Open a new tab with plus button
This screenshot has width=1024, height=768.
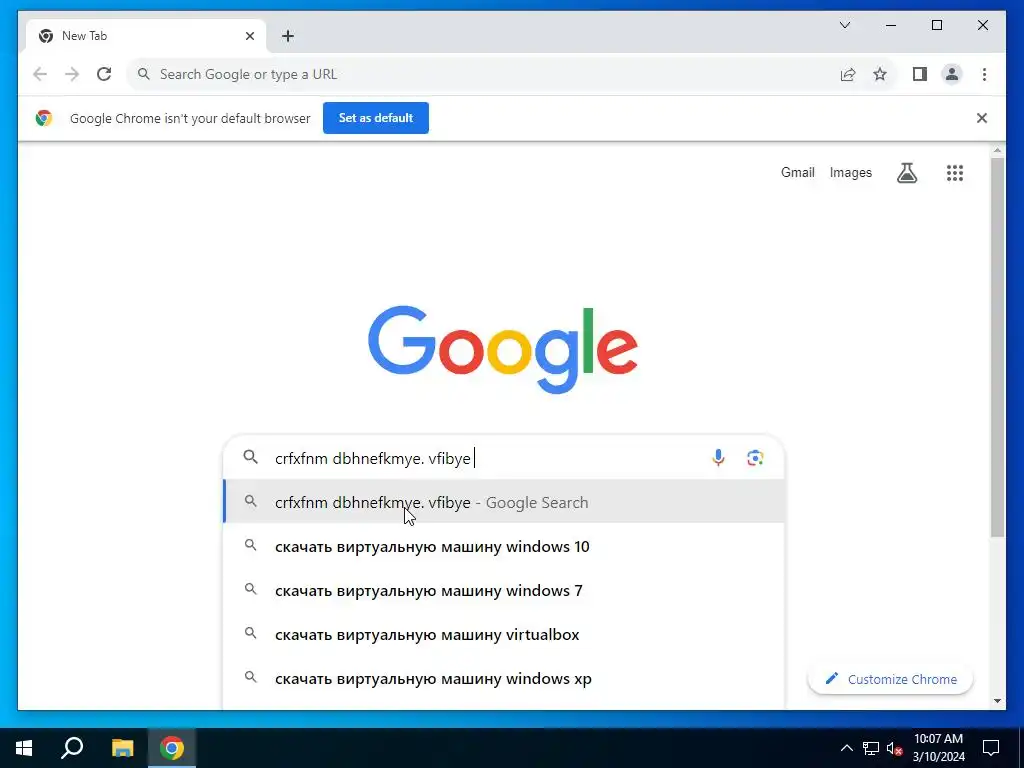click(x=288, y=36)
